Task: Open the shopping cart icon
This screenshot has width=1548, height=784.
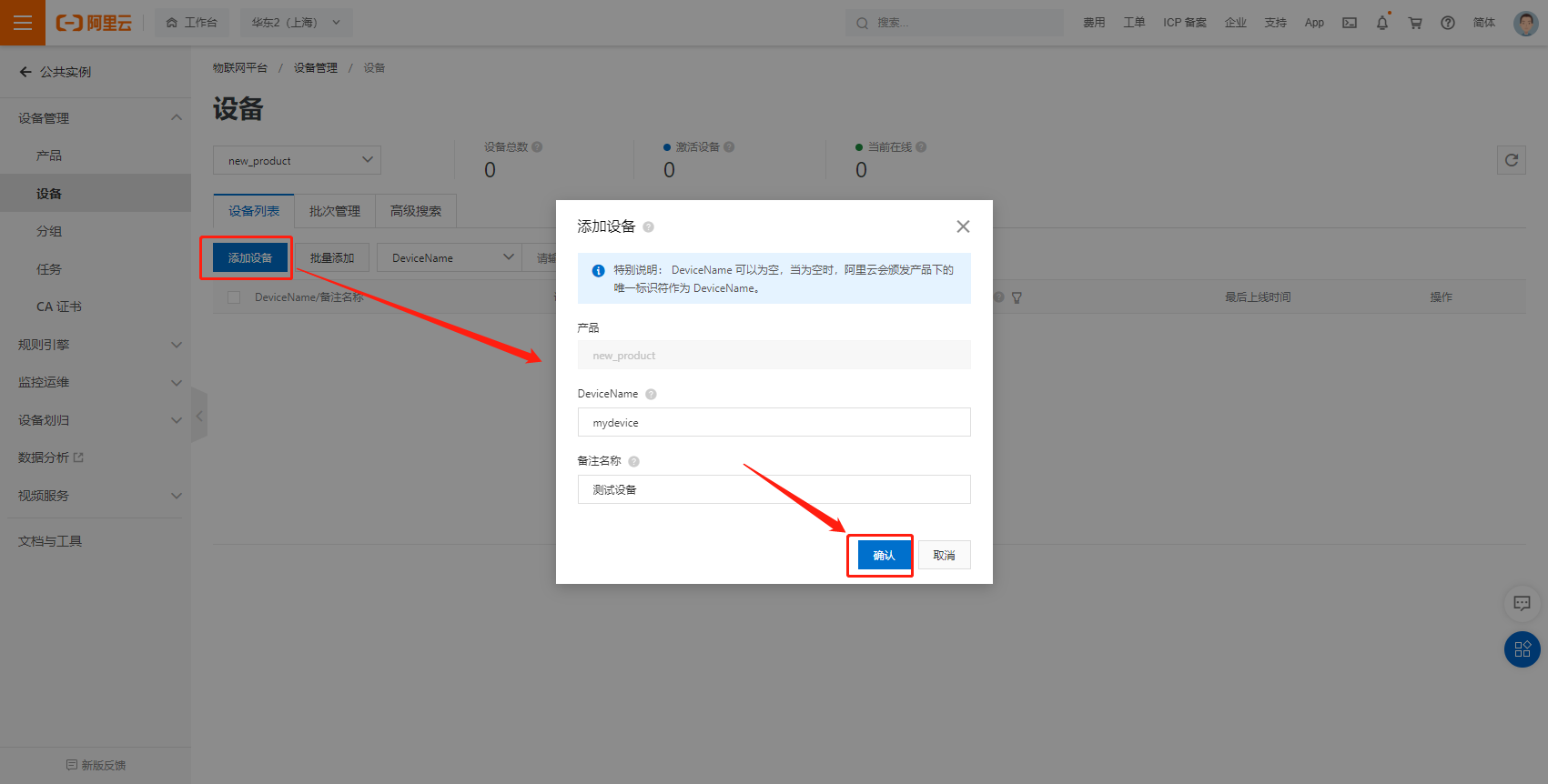Action: click(1415, 23)
